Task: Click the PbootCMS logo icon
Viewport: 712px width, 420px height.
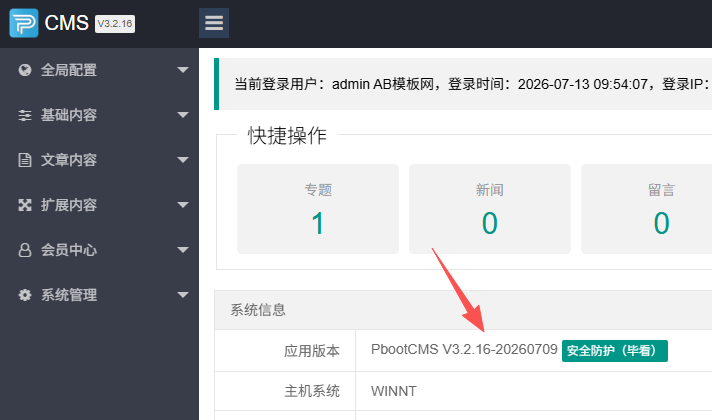Action: (x=24, y=23)
